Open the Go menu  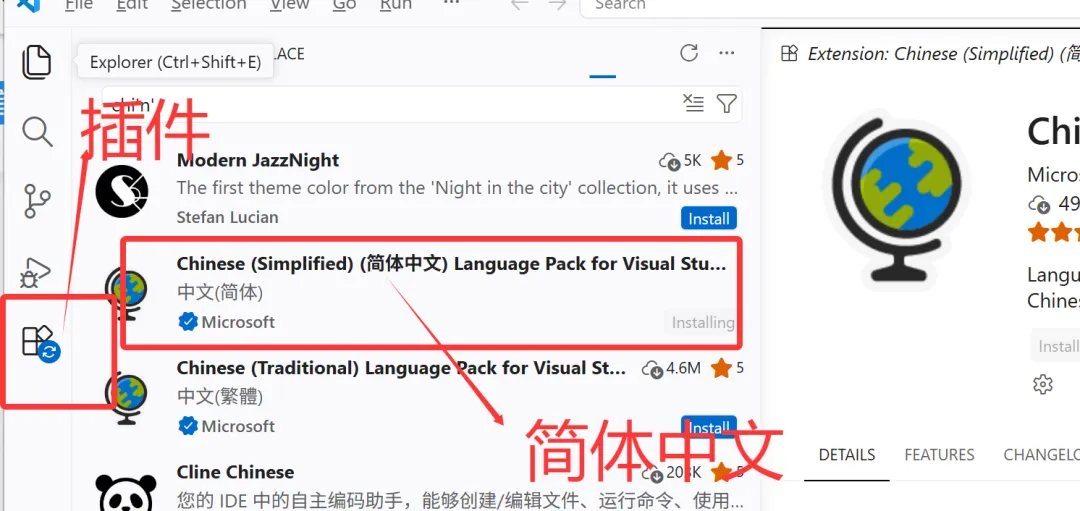point(344,5)
